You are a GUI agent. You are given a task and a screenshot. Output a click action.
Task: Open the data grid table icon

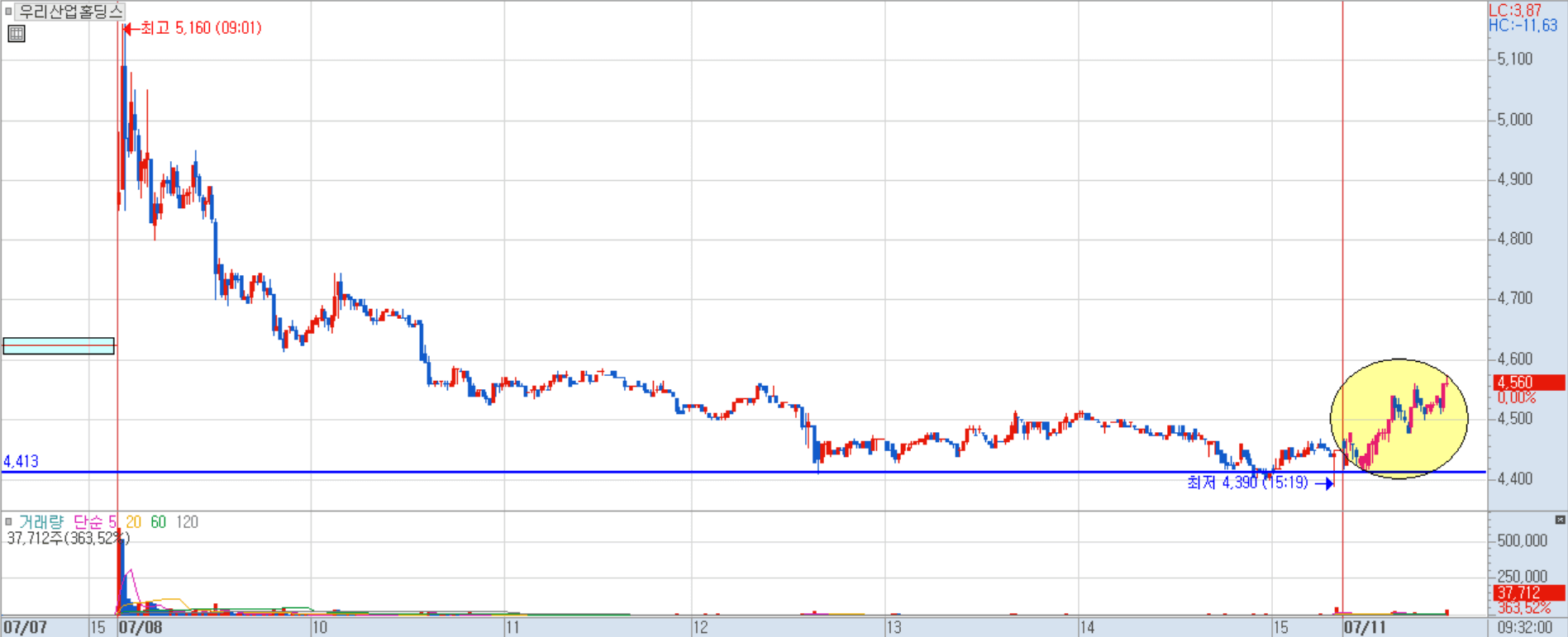pyautogui.click(x=17, y=34)
